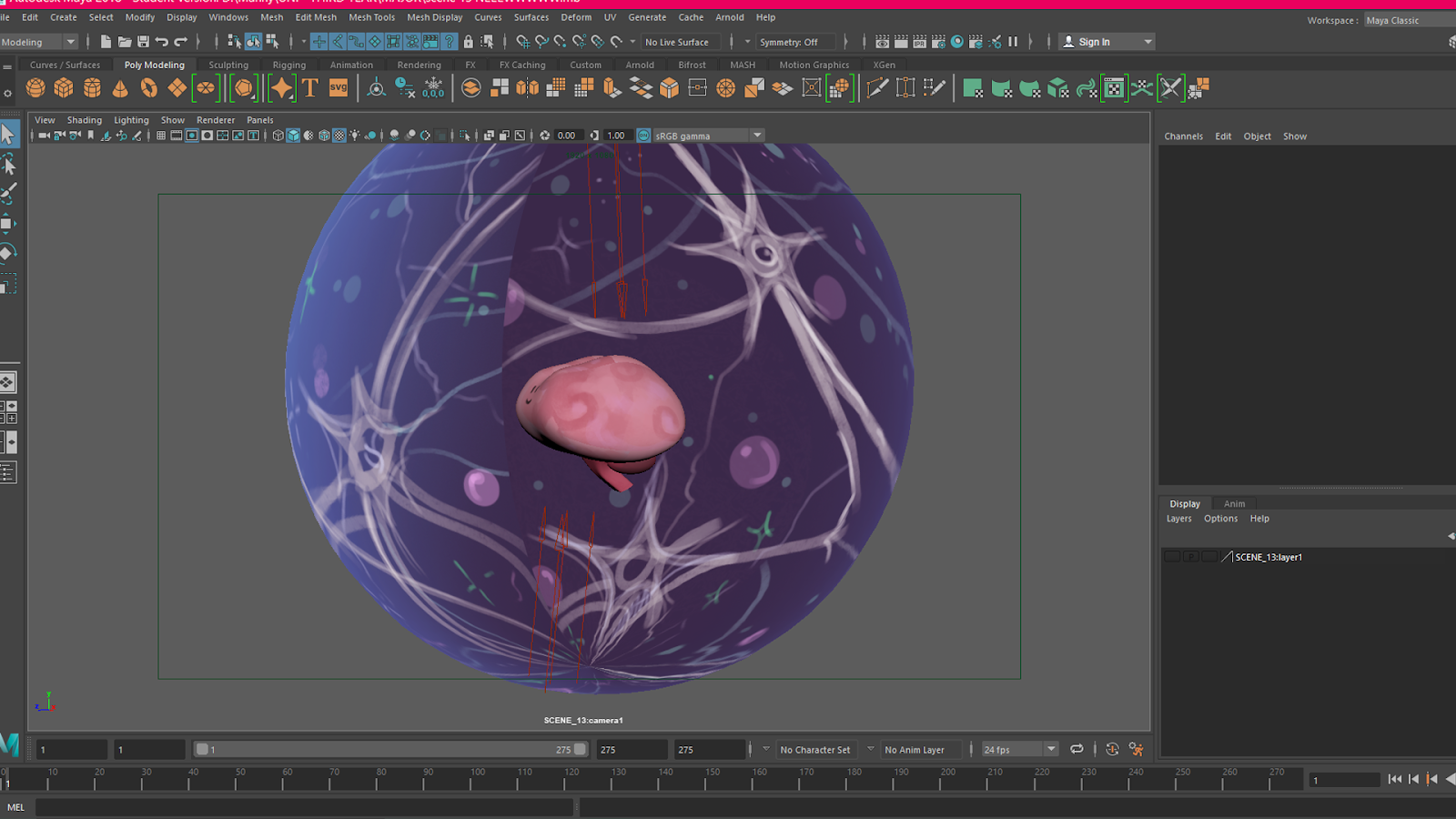Click the Sign In button
Viewport: 1456px width, 819px height.
click(x=1096, y=41)
